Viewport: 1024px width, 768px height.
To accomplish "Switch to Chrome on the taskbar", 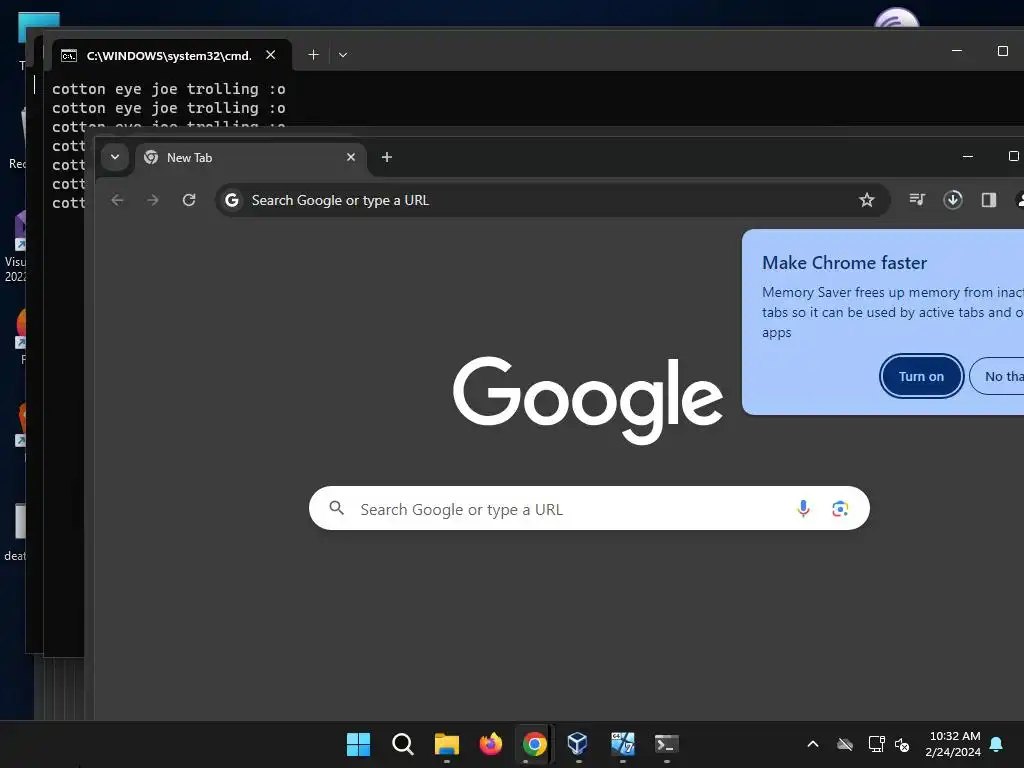I will click(x=534, y=744).
